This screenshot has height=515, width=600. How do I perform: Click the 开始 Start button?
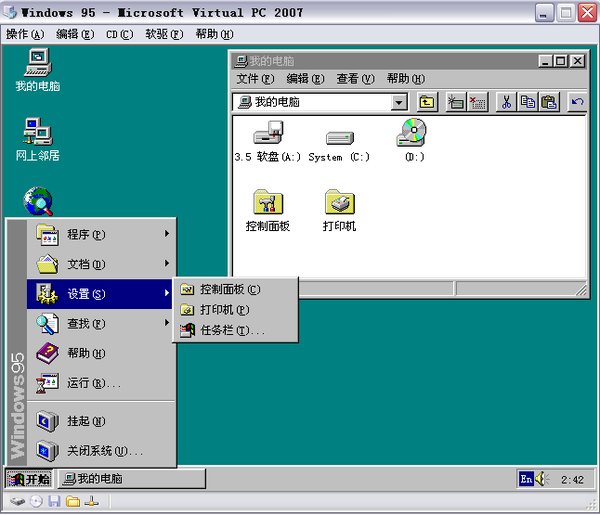pyautogui.click(x=29, y=479)
